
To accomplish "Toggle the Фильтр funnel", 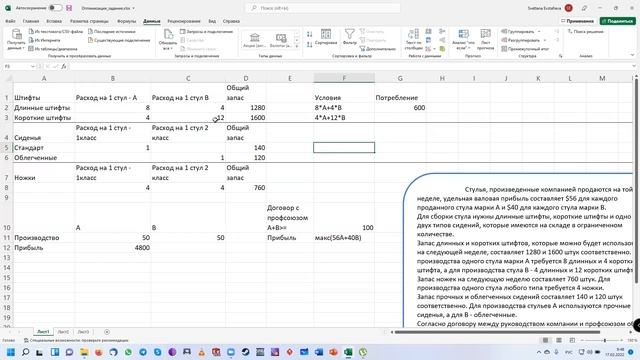I will (349, 37).
